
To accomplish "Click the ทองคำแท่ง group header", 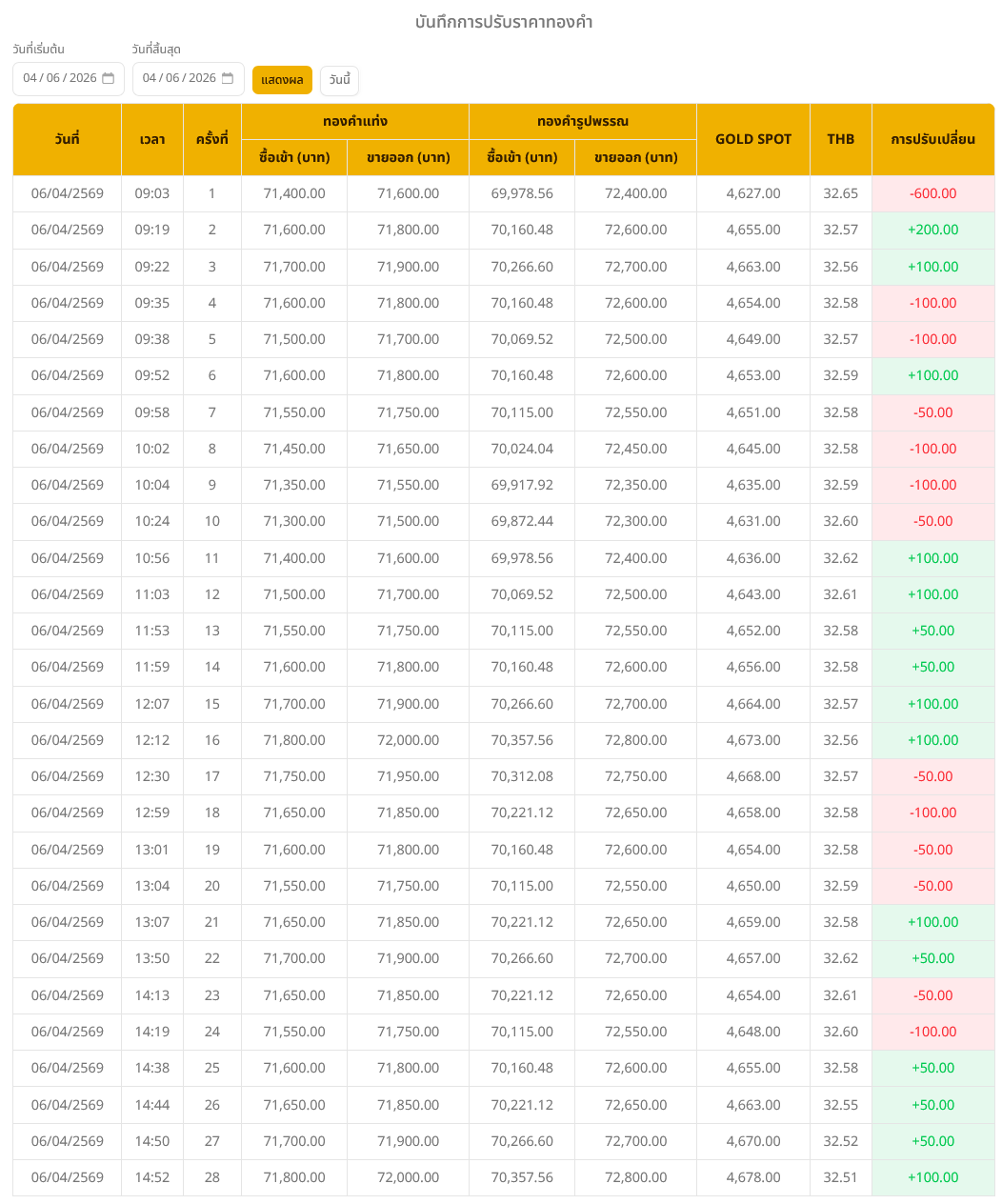I will pyautogui.click(x=354, y=121).
